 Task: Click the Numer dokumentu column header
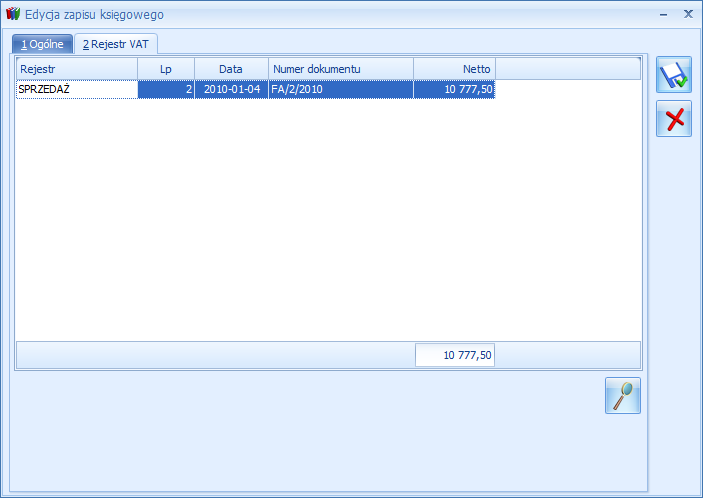pos(341,69)
